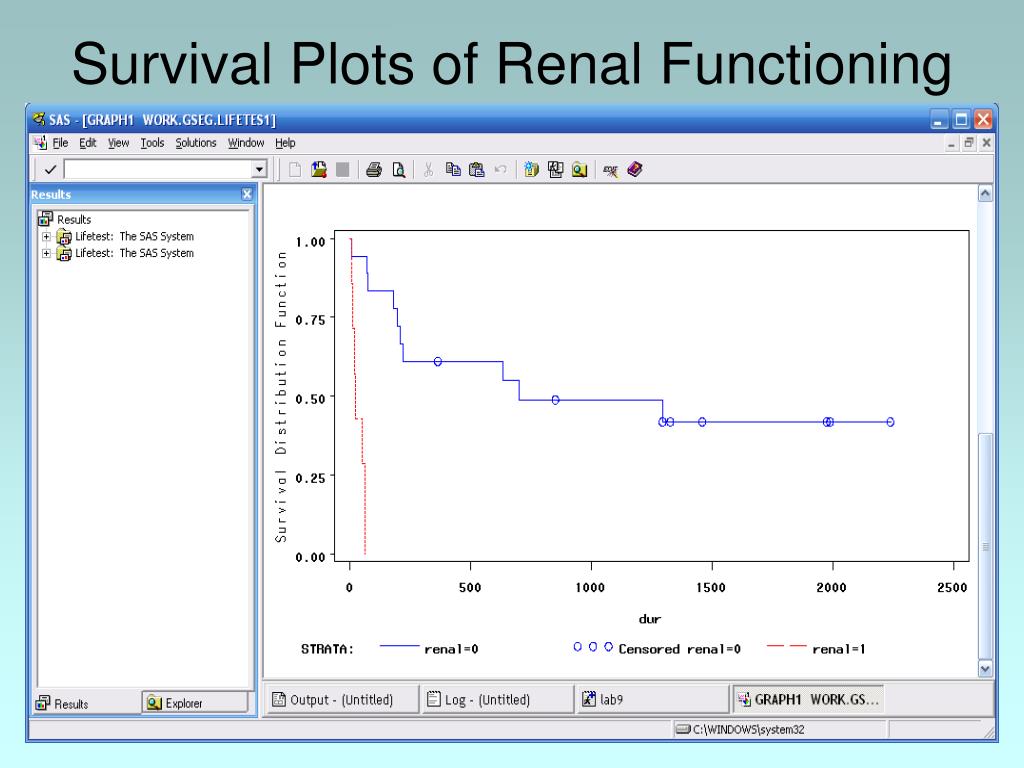Select the 'Results' root tree item
Viewport: 1024px width, 768px height.
(74, 219)
